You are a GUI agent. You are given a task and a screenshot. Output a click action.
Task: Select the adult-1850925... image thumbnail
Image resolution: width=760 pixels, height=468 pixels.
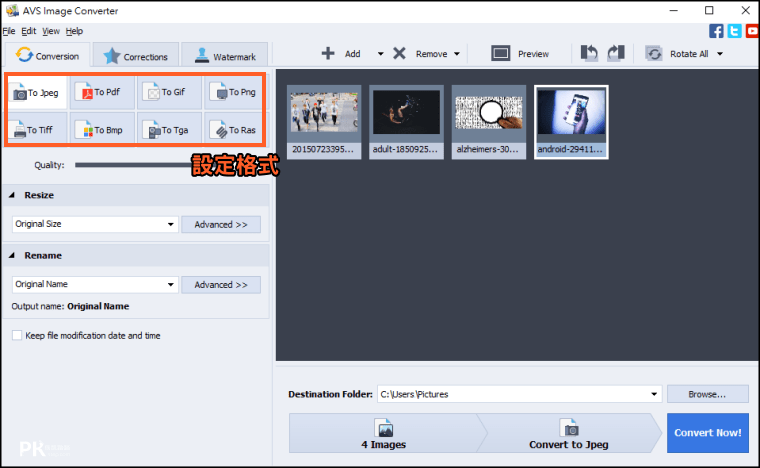406,122
